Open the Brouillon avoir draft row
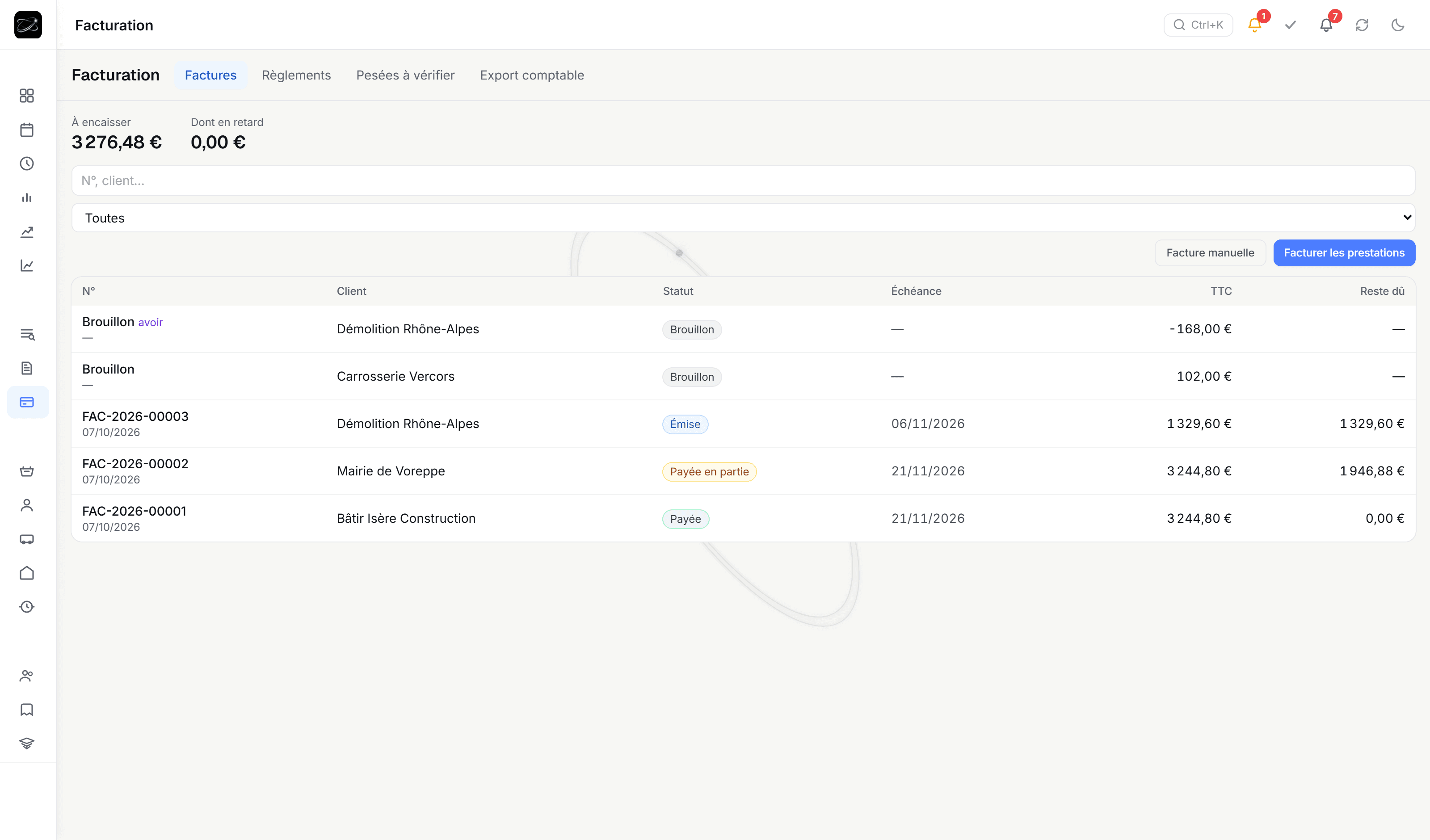 click(743, 329)
